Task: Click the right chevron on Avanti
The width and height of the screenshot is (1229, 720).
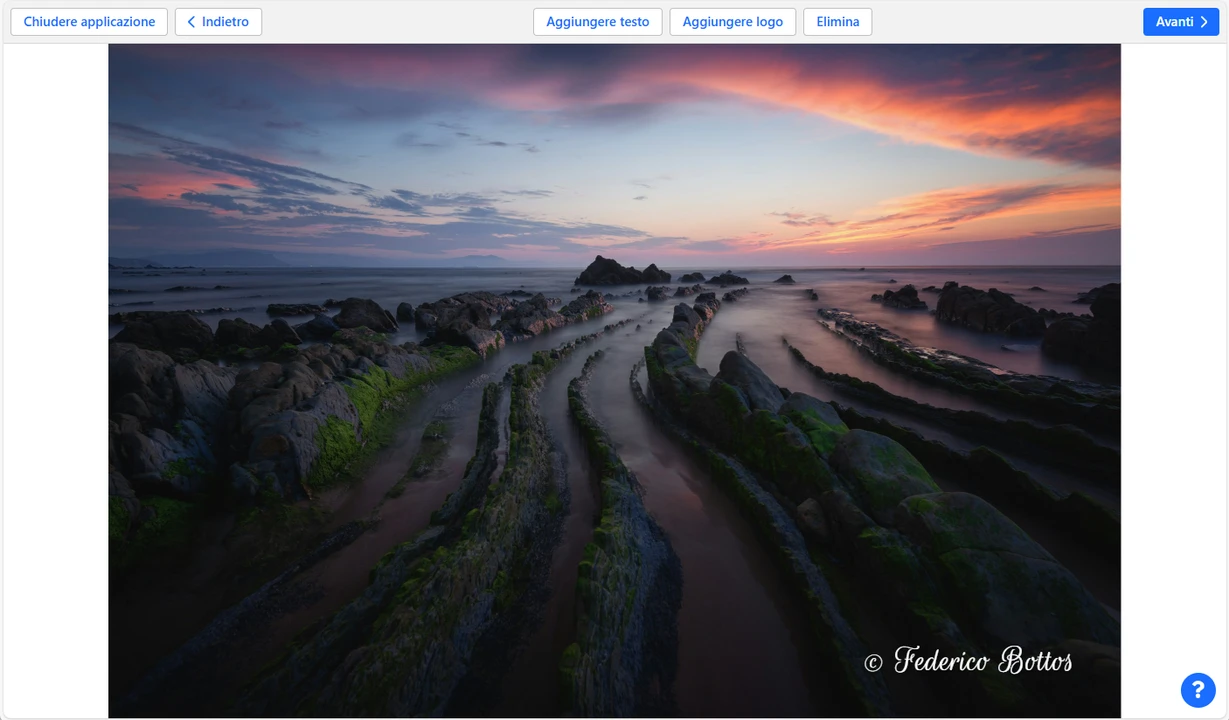Action: point(1204,22)
